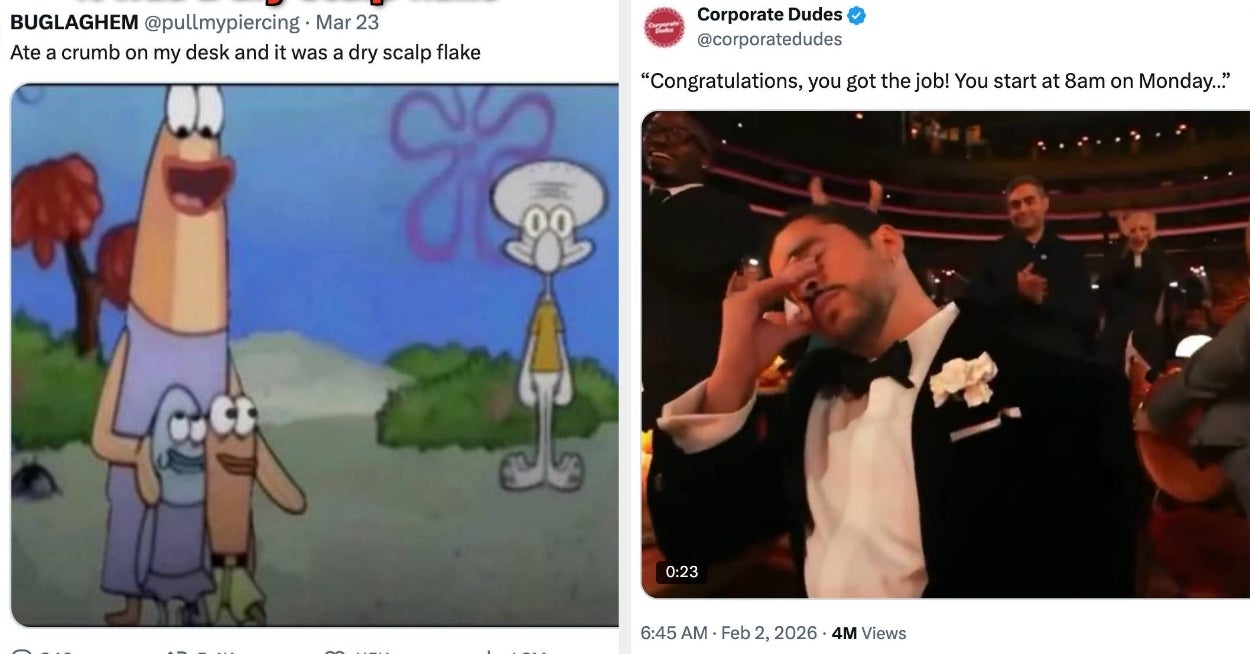The width and height of the screenshot is (1250, 654).
Task: Click the blue verified checkmark beside Corporate Dudes
Action: click(x=856, y=14)
